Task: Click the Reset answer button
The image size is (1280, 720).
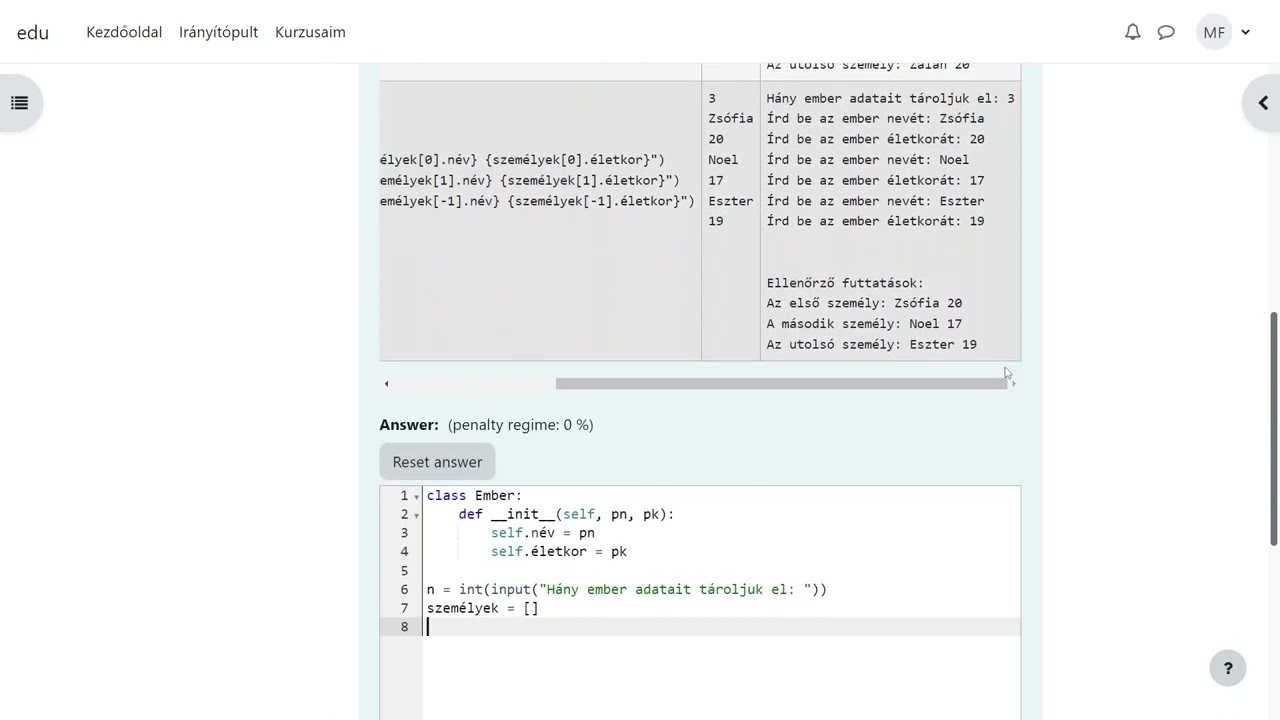Action: coord(437,462)
